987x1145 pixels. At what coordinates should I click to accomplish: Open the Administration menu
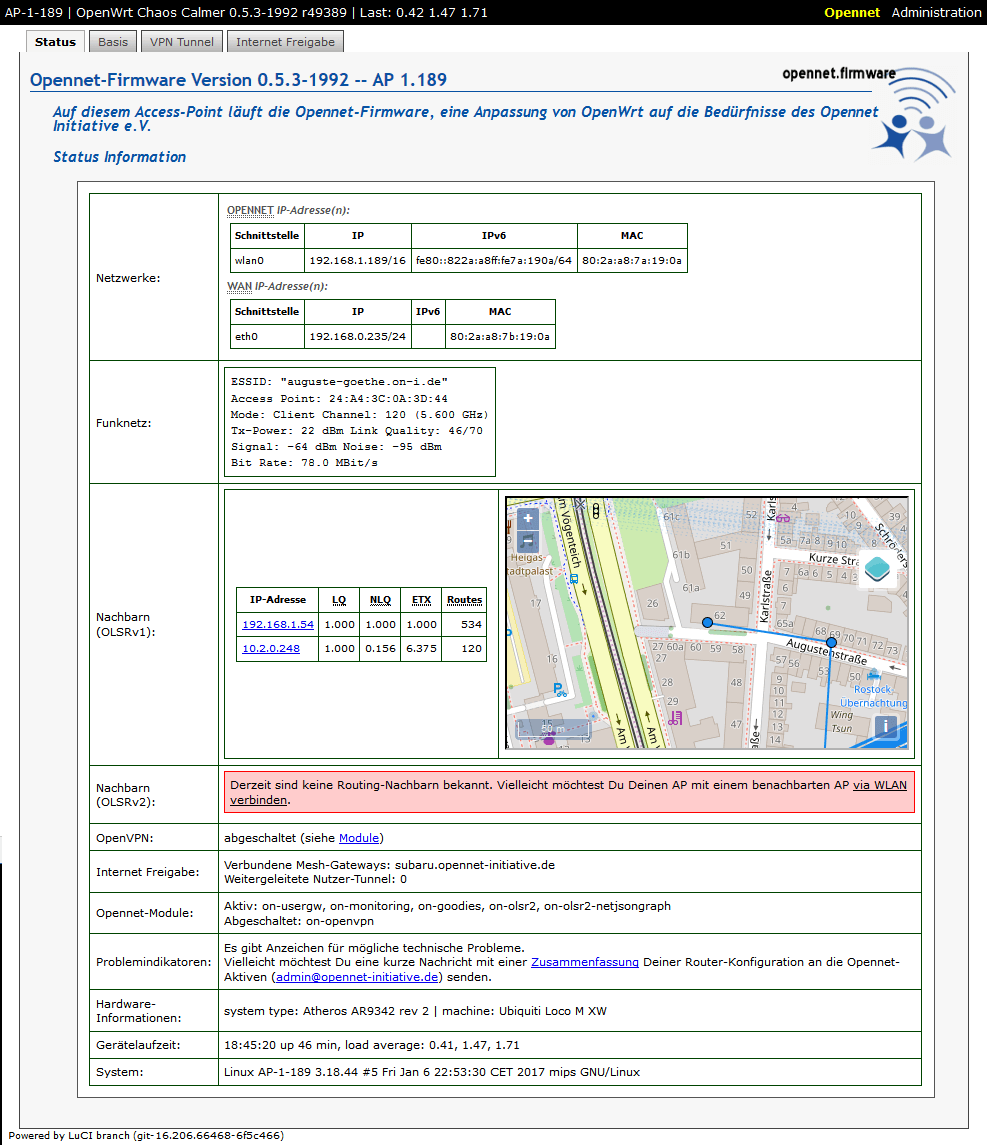pyautogui.click(x=936, y=13)
